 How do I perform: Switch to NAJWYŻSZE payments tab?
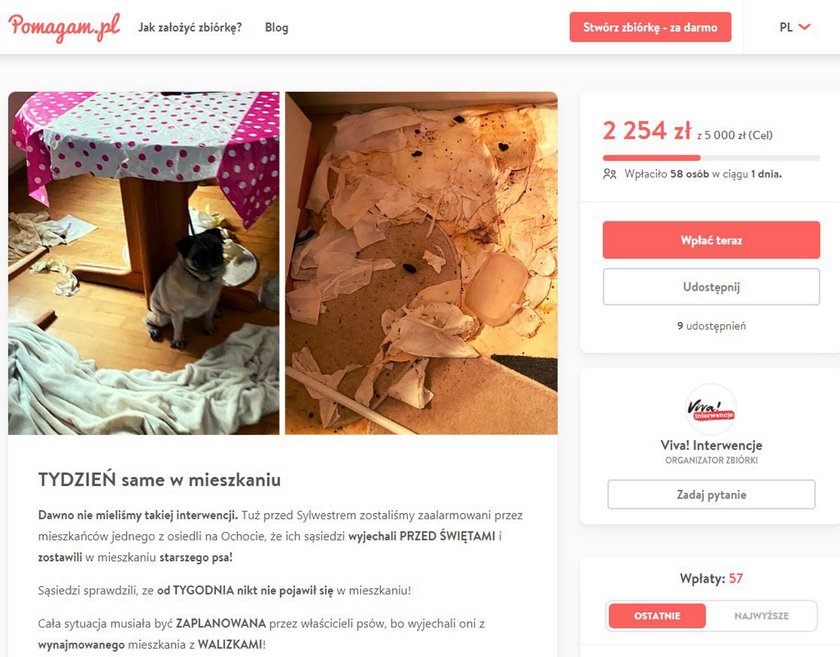tap(761, 616)
